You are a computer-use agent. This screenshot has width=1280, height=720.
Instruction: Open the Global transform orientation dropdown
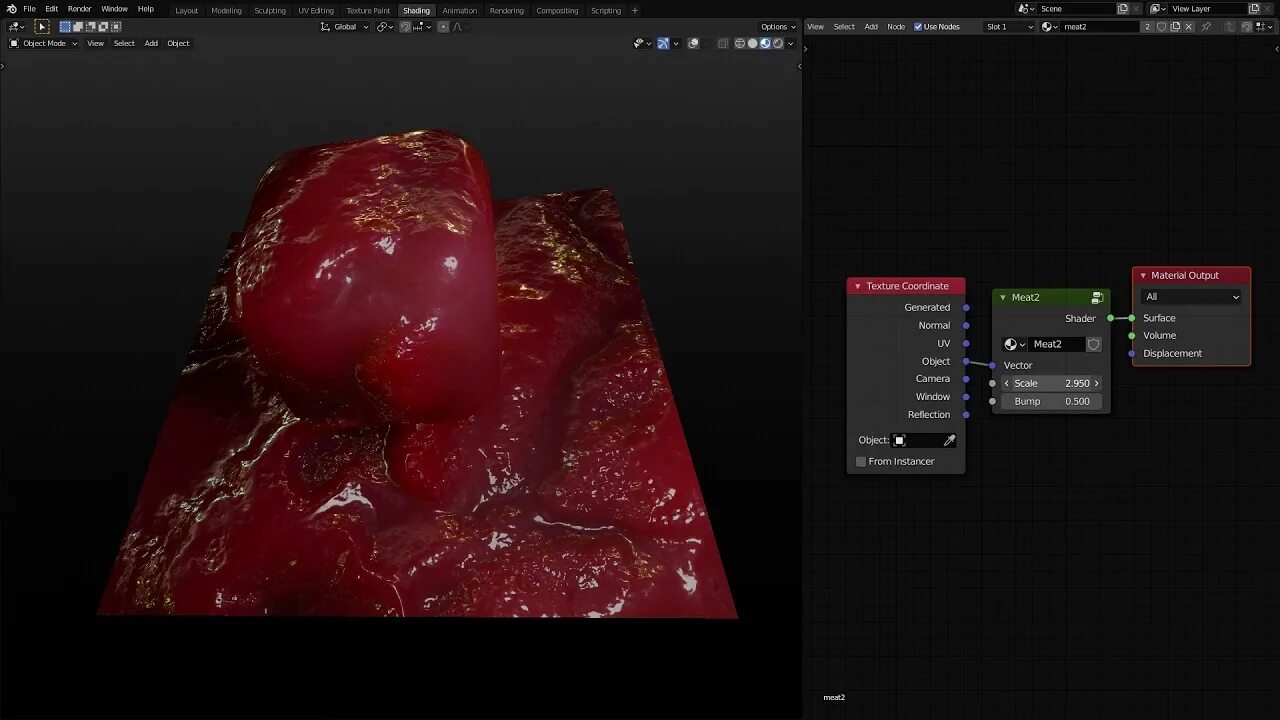tap(345, 27)
